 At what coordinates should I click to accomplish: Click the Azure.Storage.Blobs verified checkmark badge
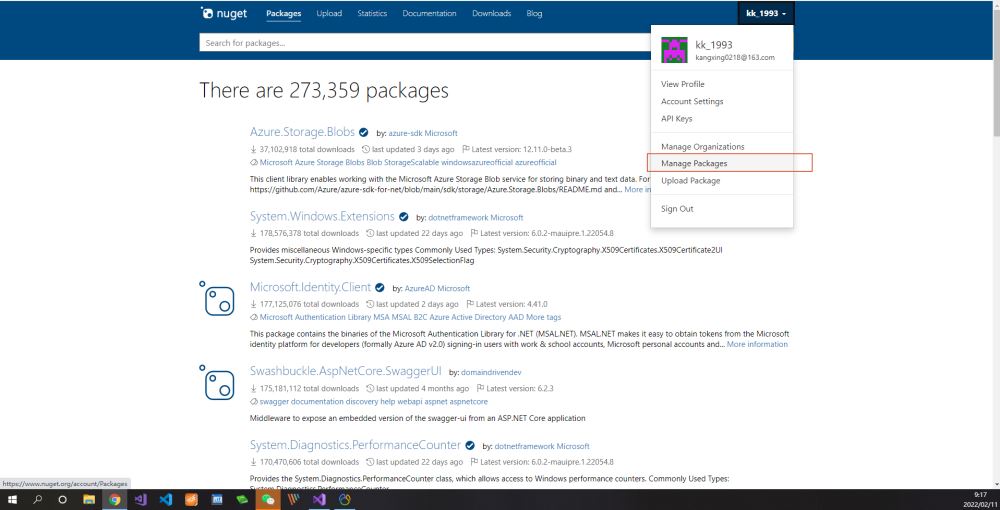(364, 133)
